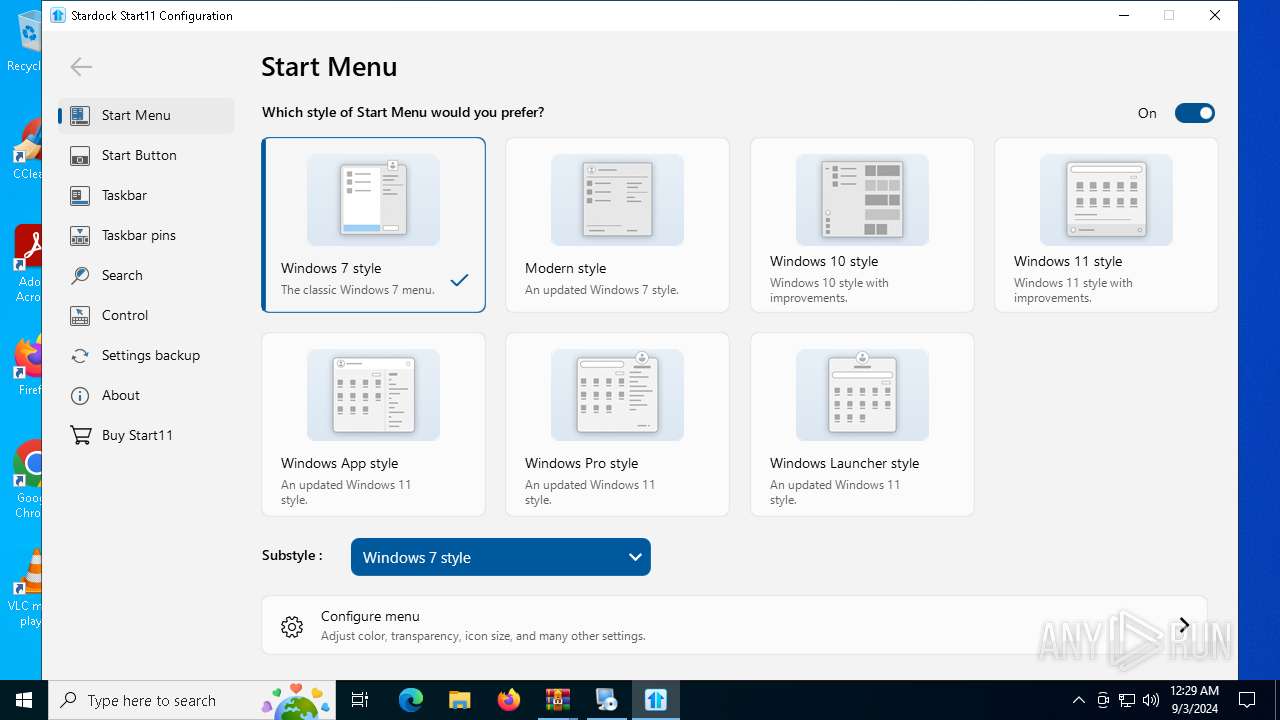Open the About page

click(146, 395)
